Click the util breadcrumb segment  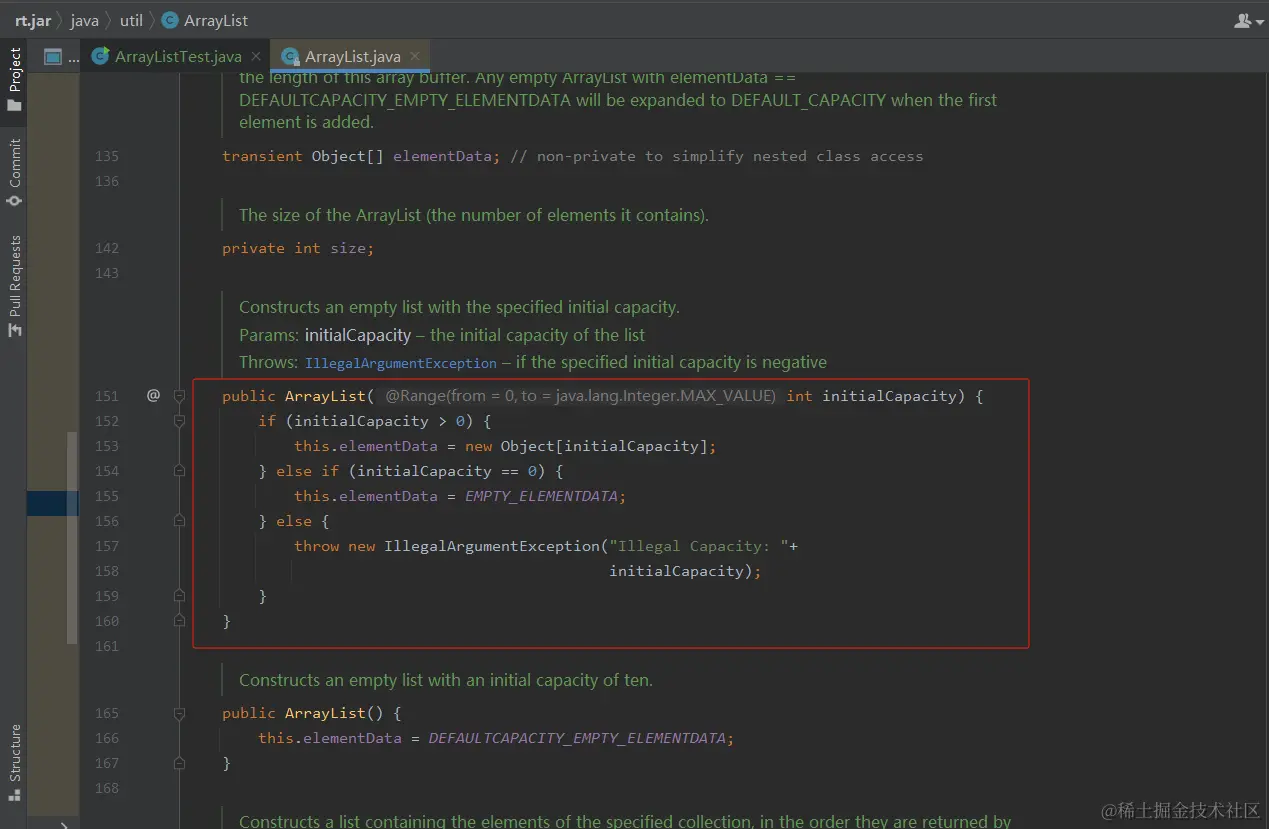click(x=131, y=20)
